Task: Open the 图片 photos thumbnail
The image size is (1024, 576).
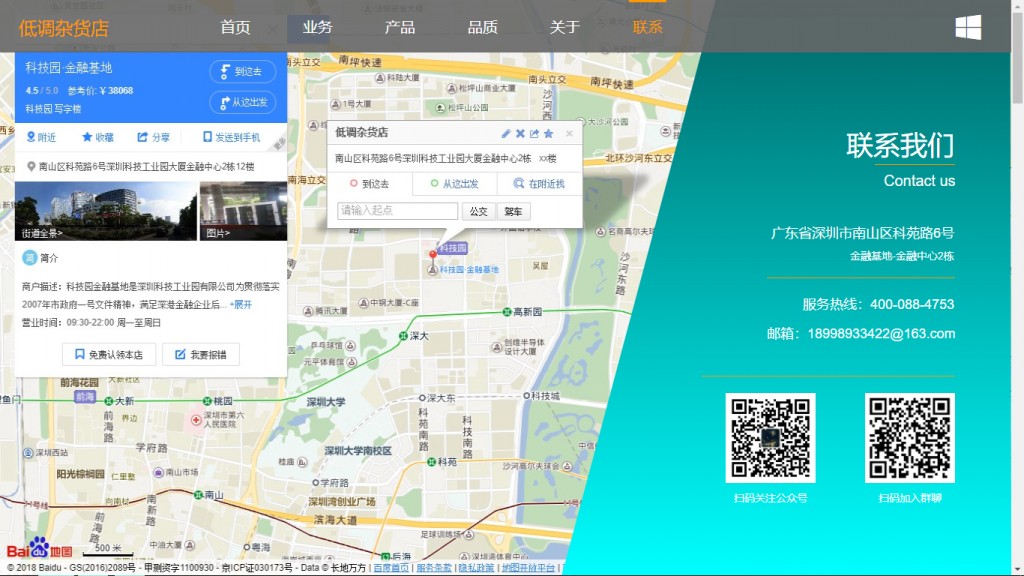Action: [x=243, y=211]
